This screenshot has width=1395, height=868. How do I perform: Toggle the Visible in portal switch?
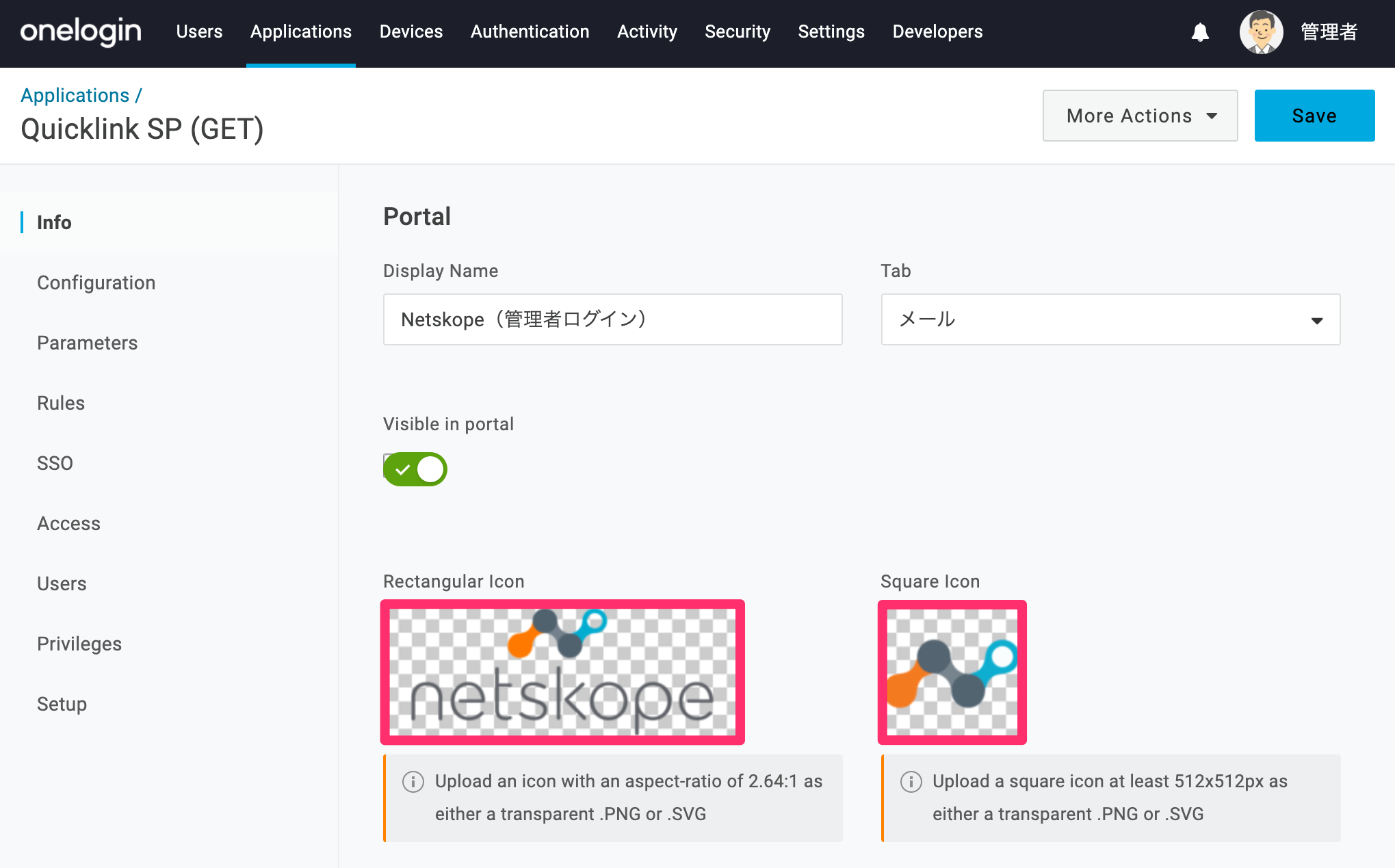click(415, 469)
